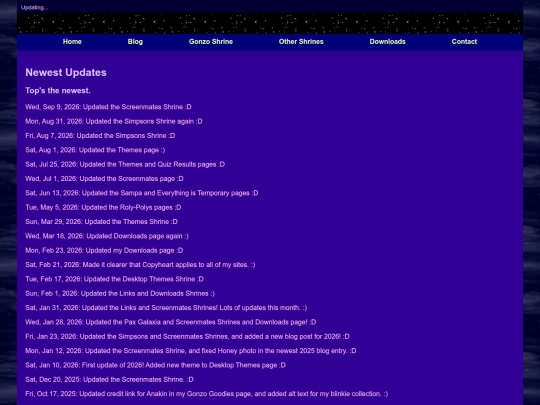
Task: Open the Gonzo Shrine menu item
Action: (211, 42)
